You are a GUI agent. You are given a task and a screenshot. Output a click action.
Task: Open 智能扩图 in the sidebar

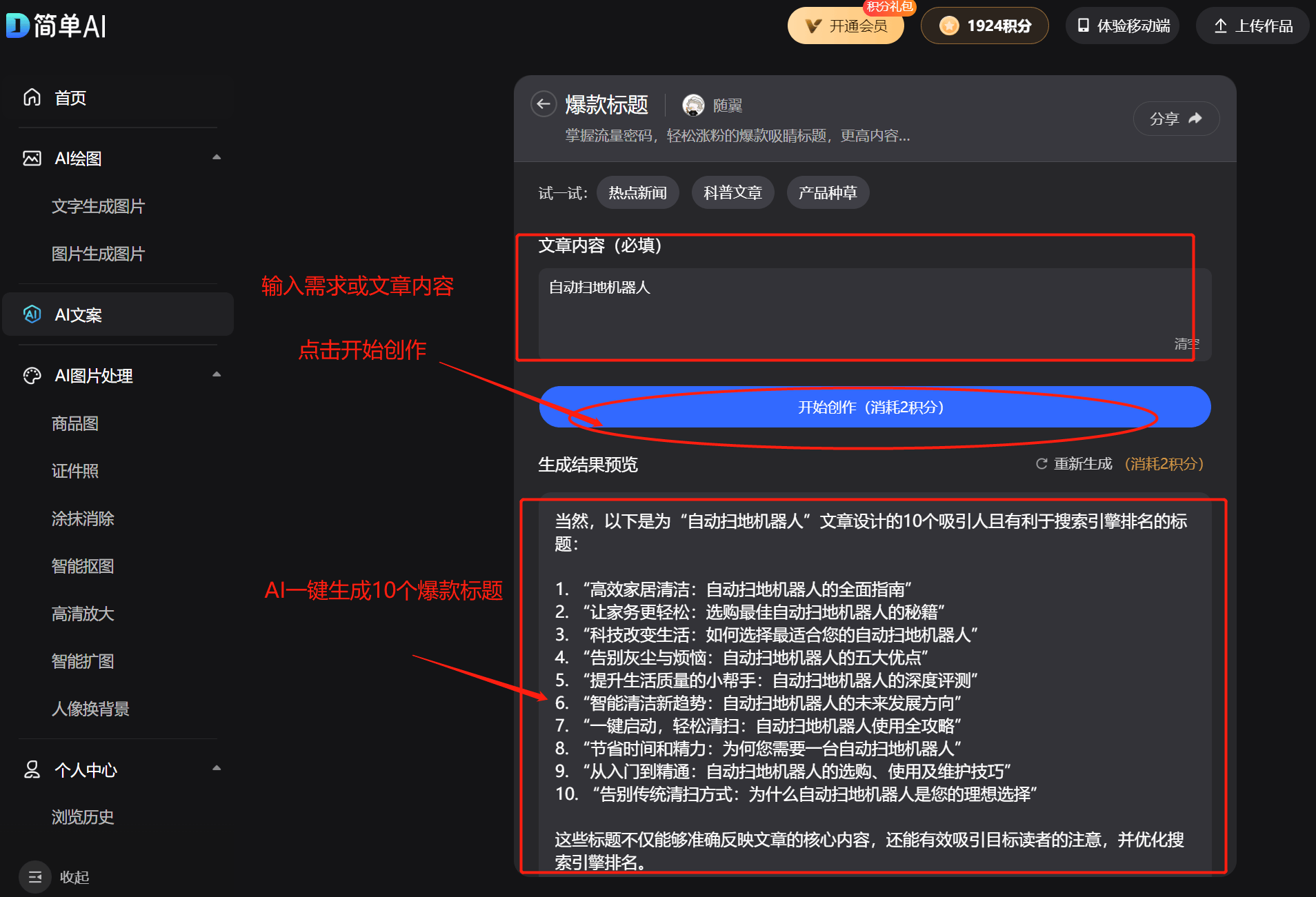pos(83,661)
